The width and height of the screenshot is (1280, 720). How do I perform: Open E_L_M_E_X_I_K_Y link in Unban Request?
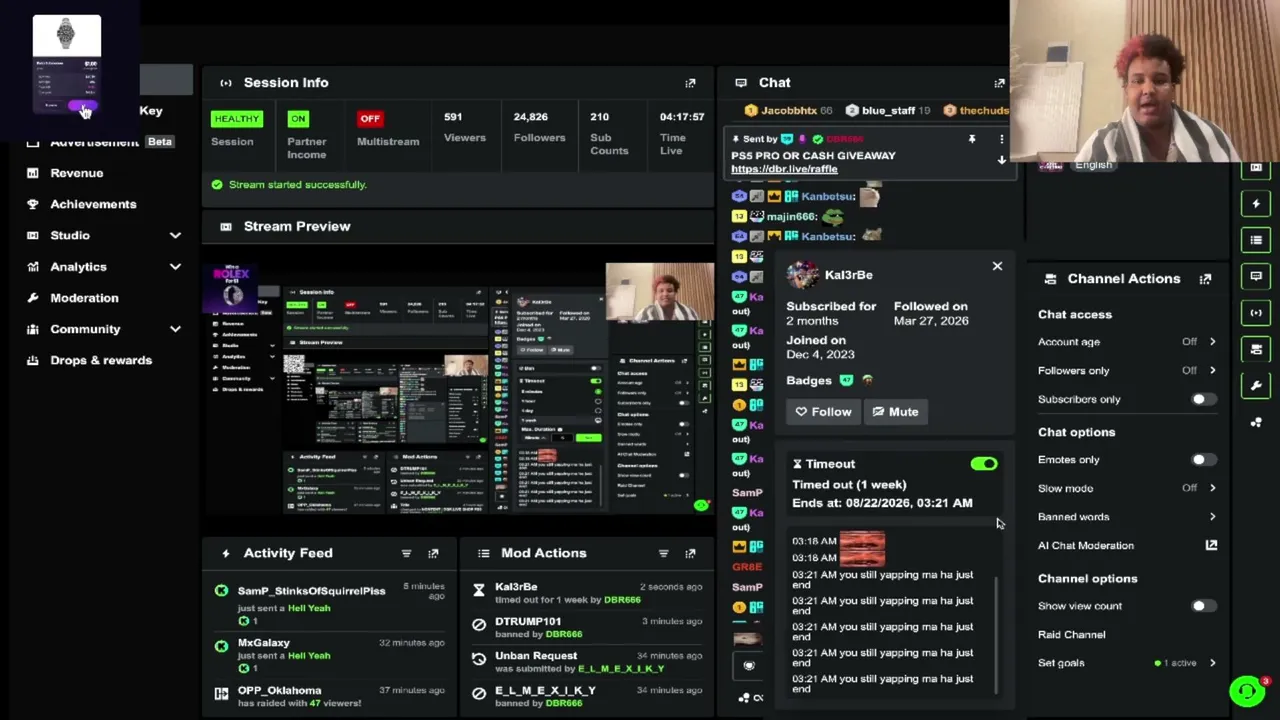click(621, 668)
